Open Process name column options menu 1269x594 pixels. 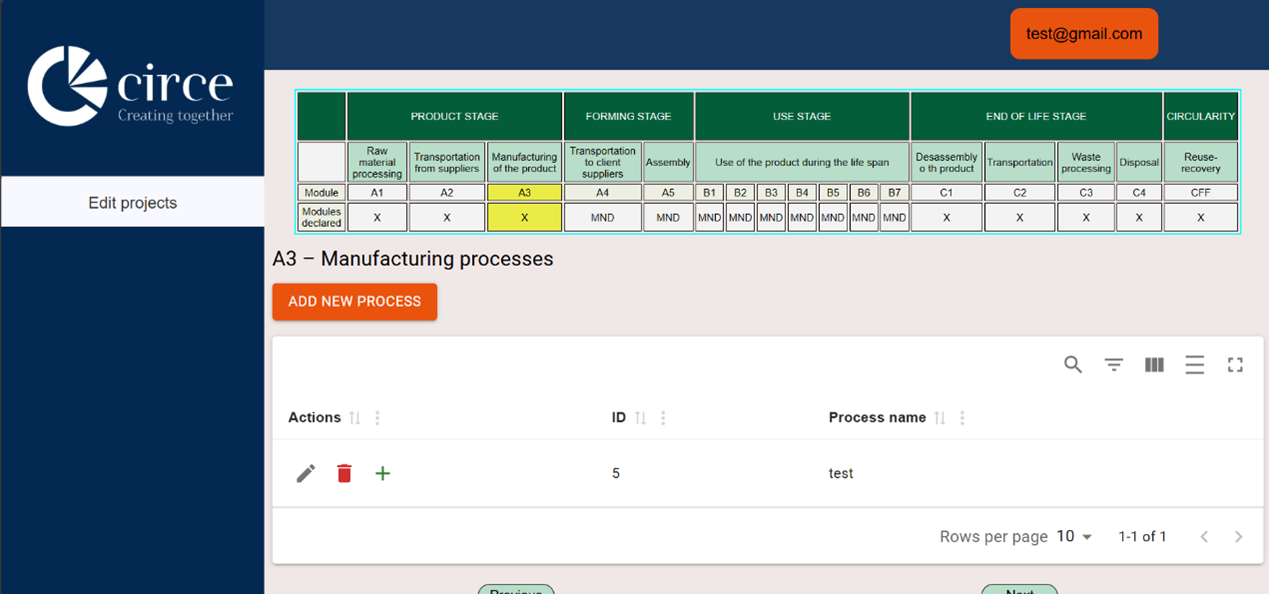point(962,418)
